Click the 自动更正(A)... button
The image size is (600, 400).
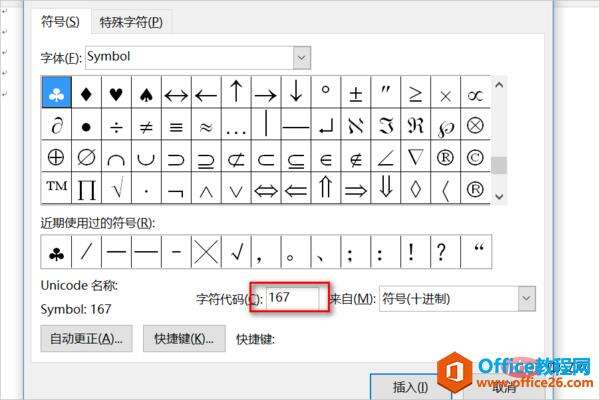point(86,339)
